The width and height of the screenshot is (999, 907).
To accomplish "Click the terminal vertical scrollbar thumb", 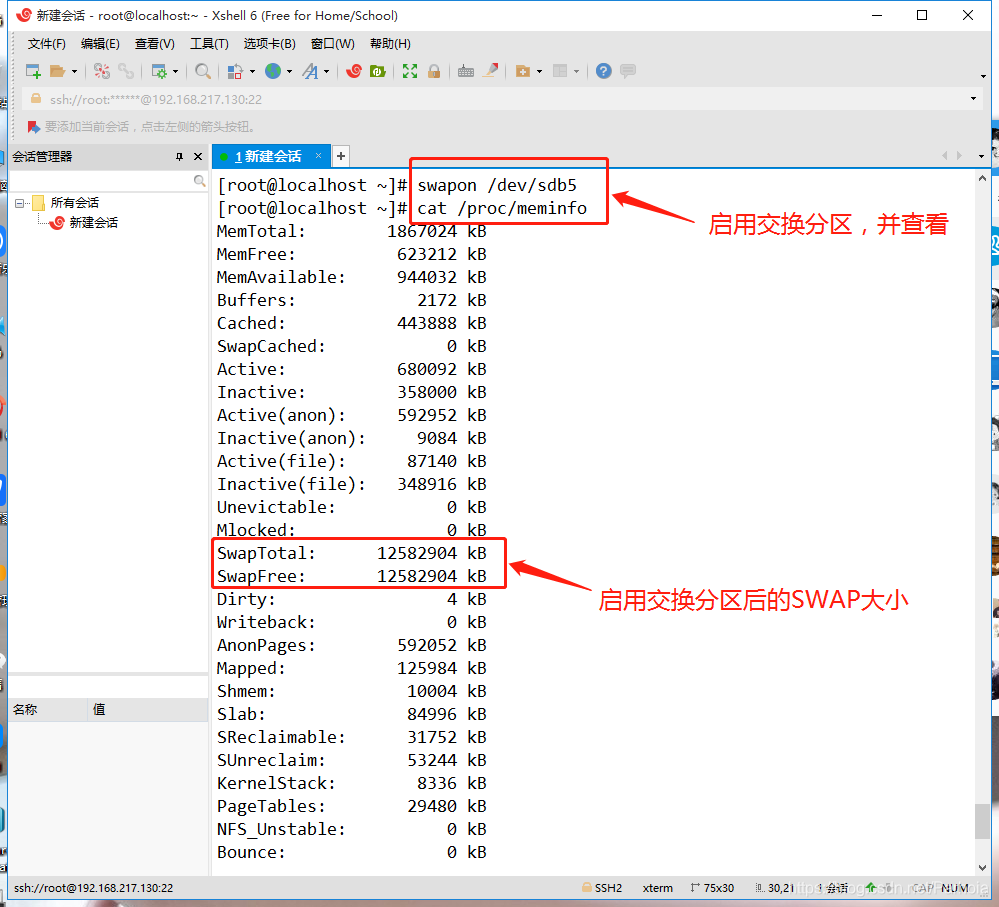I will tap(982, 822).
